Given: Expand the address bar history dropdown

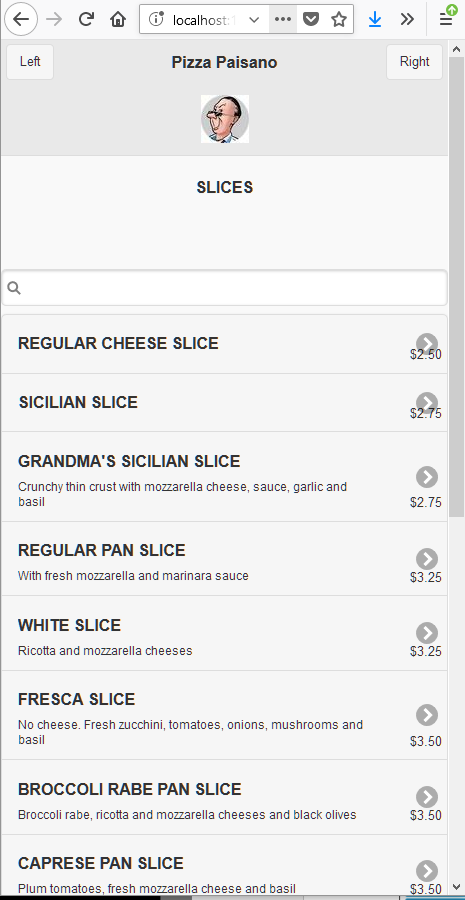Looking at the screenshot, I should click(254, 20).
